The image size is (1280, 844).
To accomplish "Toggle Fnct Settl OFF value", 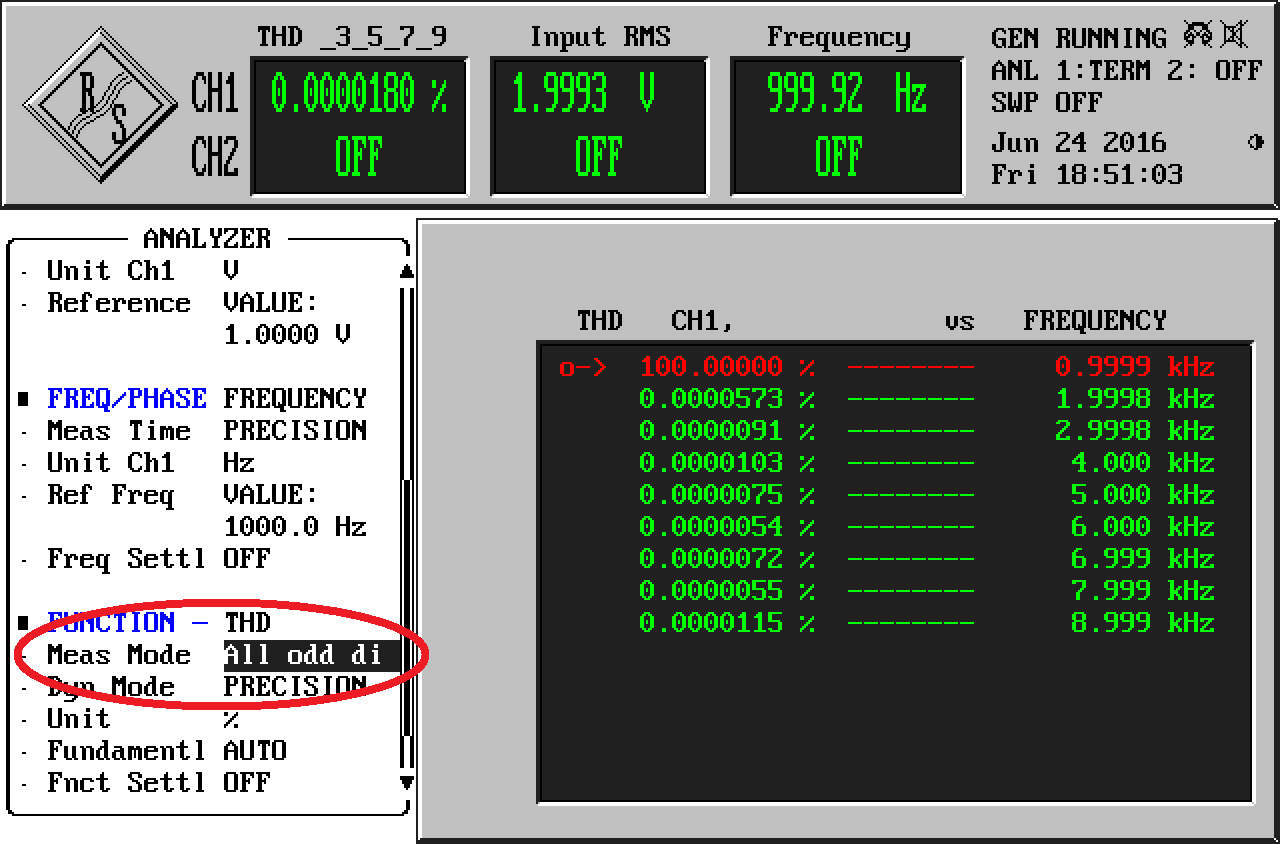I will pos(247,783).
